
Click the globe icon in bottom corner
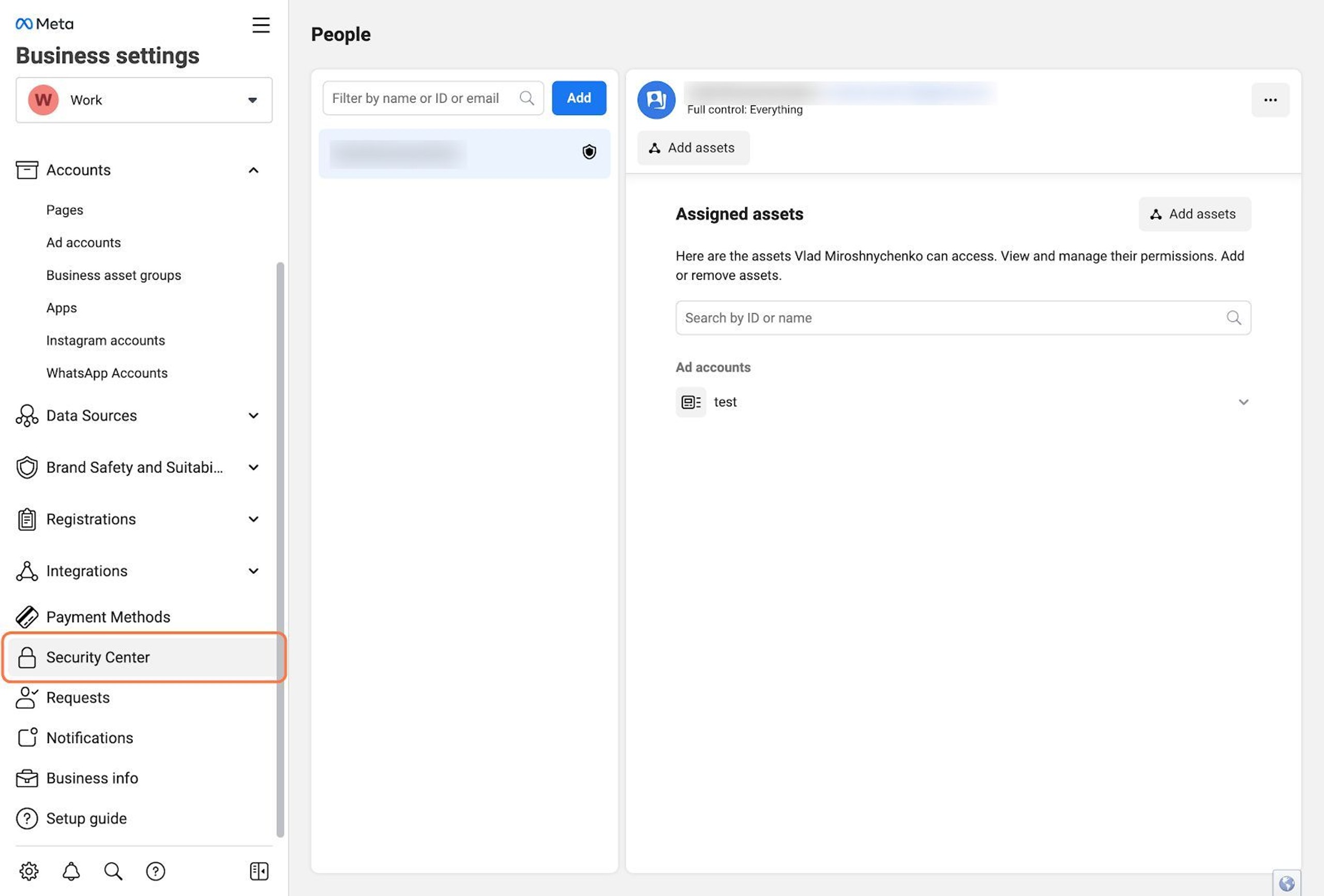click(1286, 883)
